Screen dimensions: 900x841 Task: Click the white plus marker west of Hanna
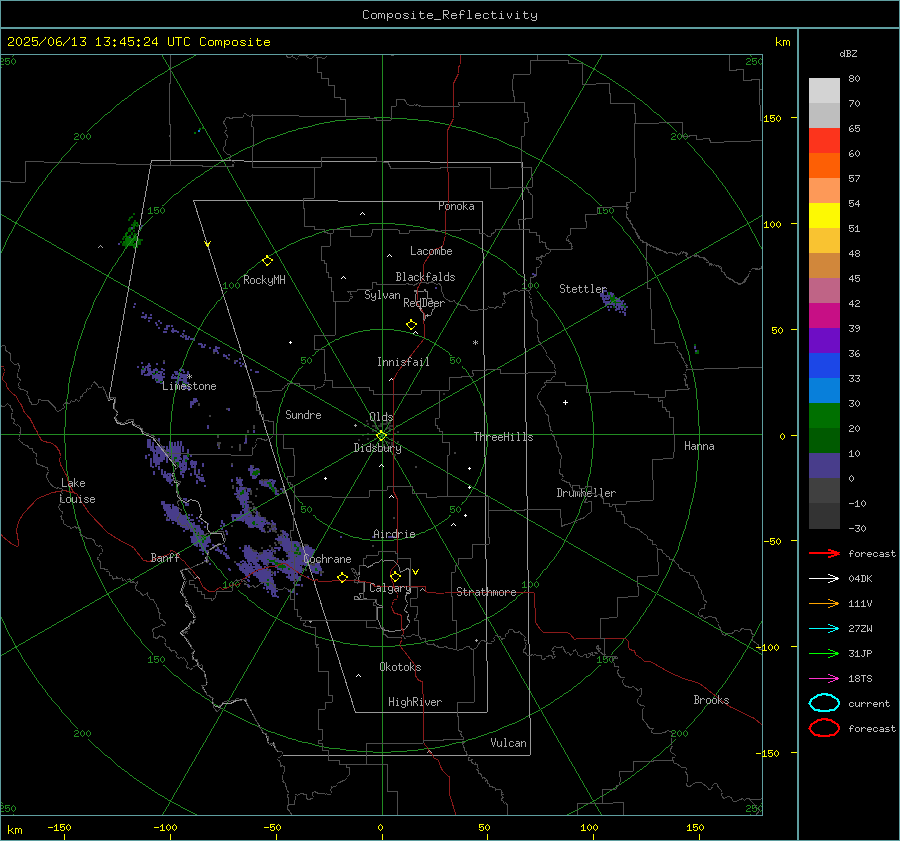point(565,402)
